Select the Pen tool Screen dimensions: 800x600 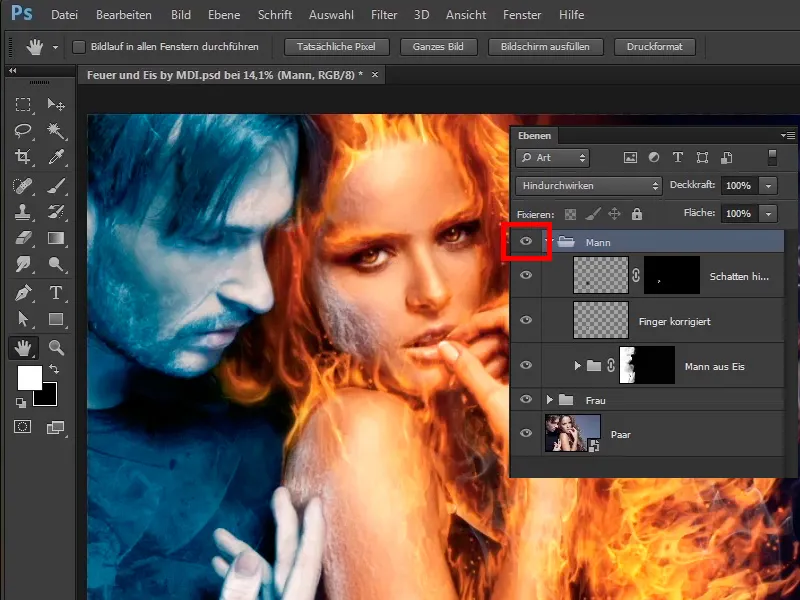[23, 293]
